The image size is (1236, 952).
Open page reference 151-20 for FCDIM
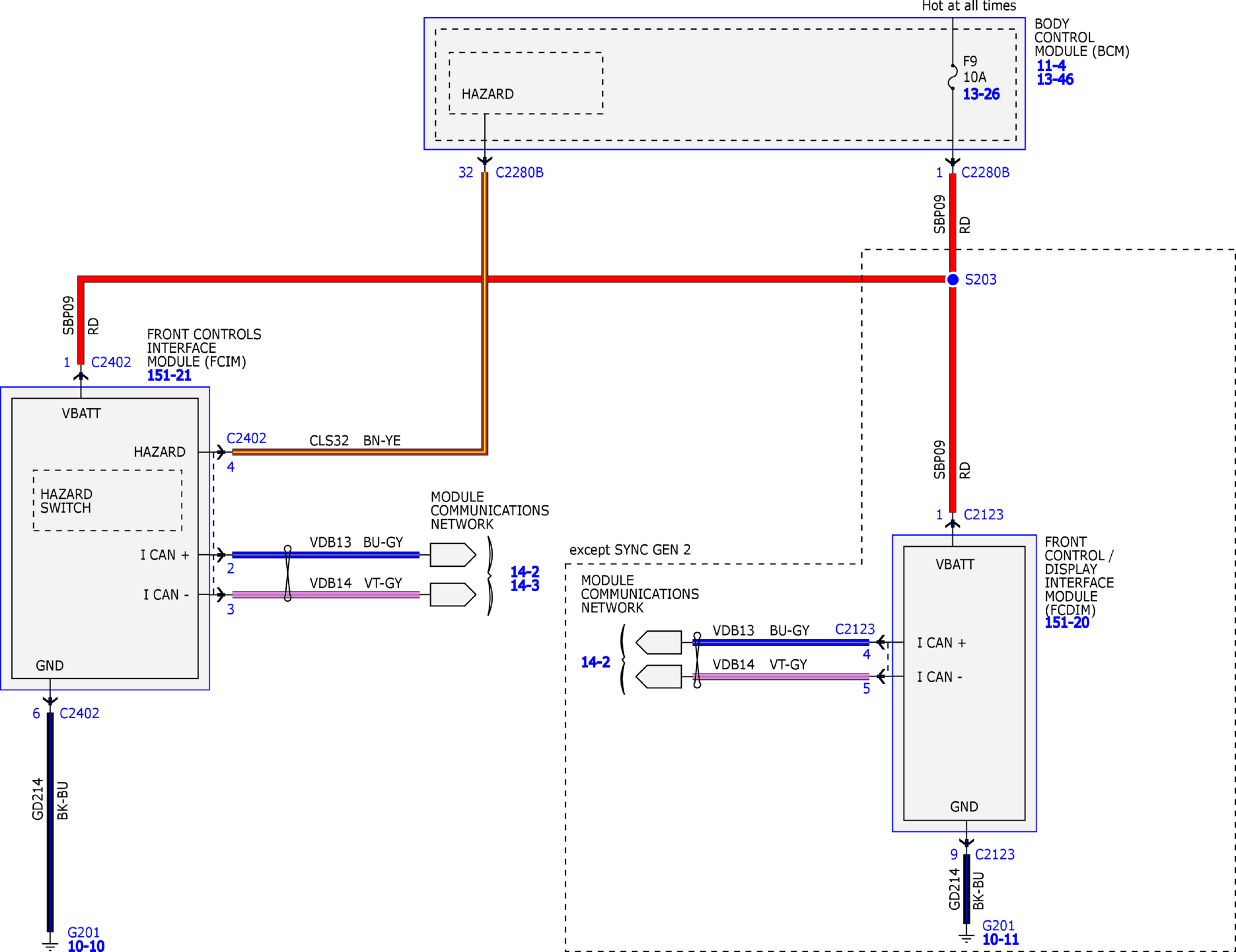click(x=1067, y=623)
